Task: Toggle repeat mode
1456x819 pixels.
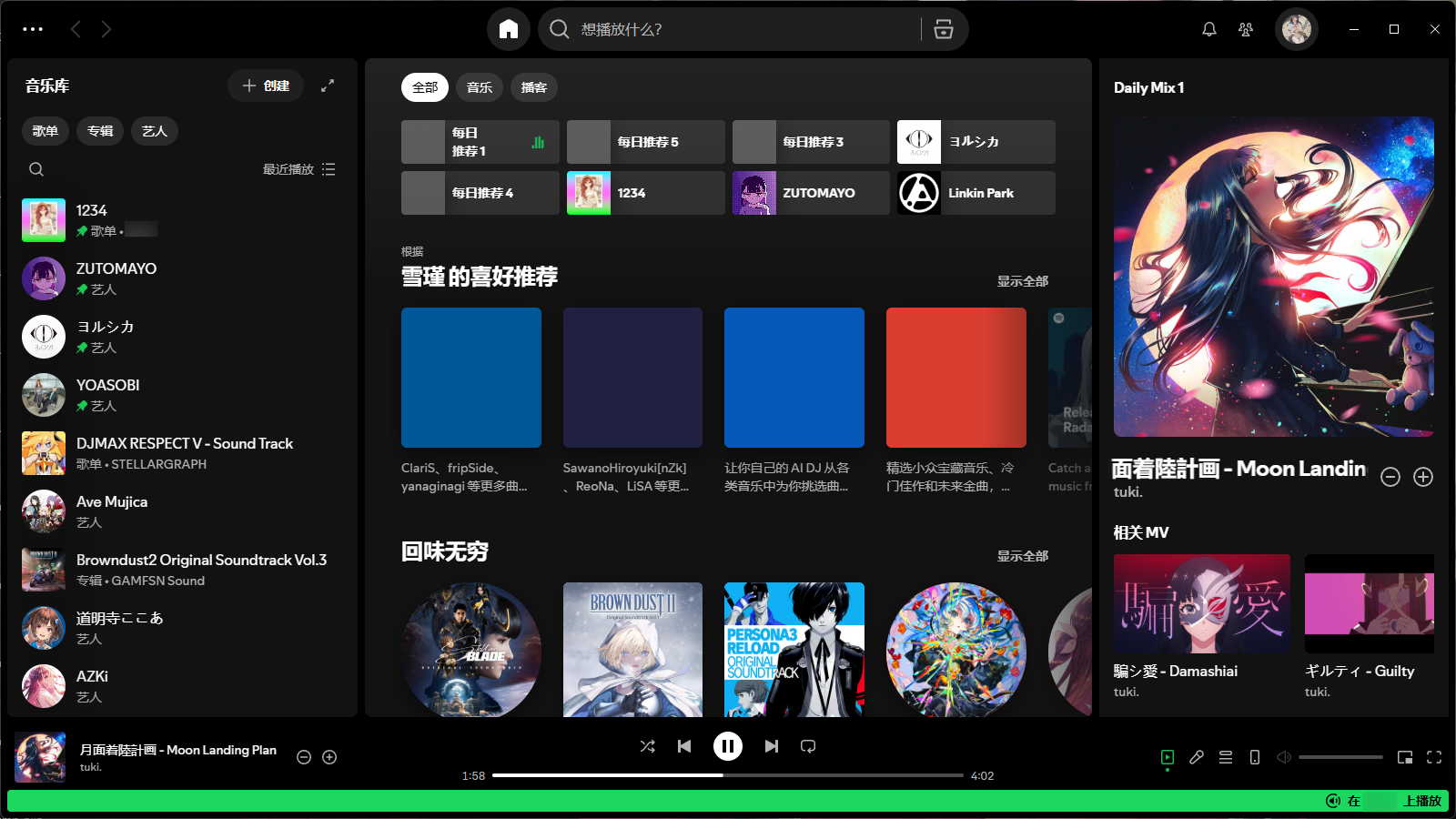Action: click(808, 746)
